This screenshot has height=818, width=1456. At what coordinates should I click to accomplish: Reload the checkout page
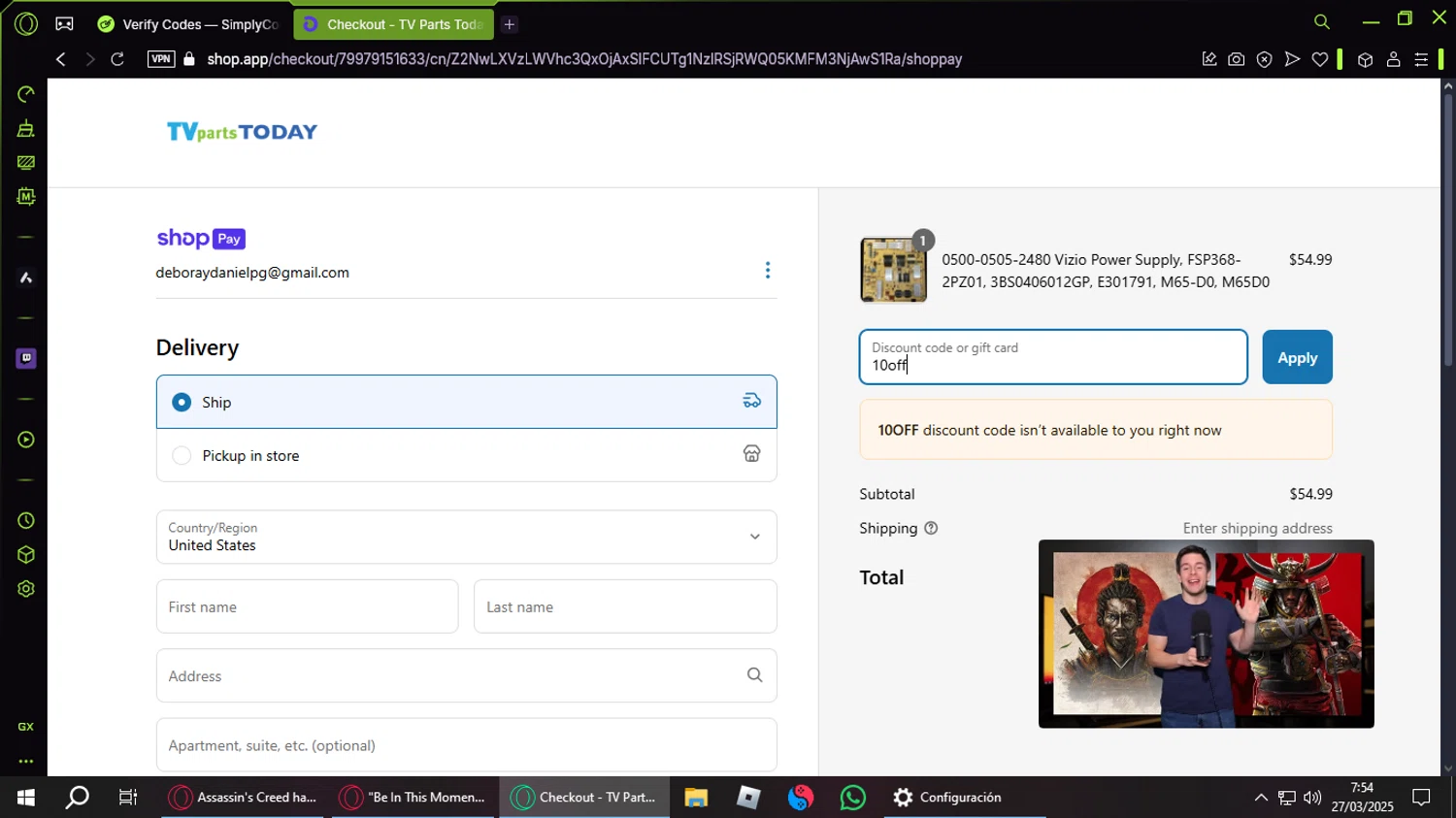[x=117, y=59]
